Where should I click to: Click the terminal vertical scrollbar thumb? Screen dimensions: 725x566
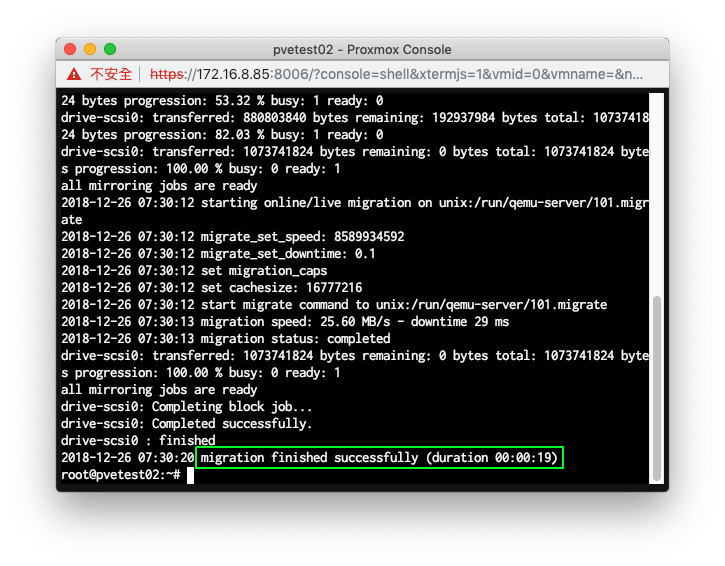pyautogui.click(x=656, y=388)
